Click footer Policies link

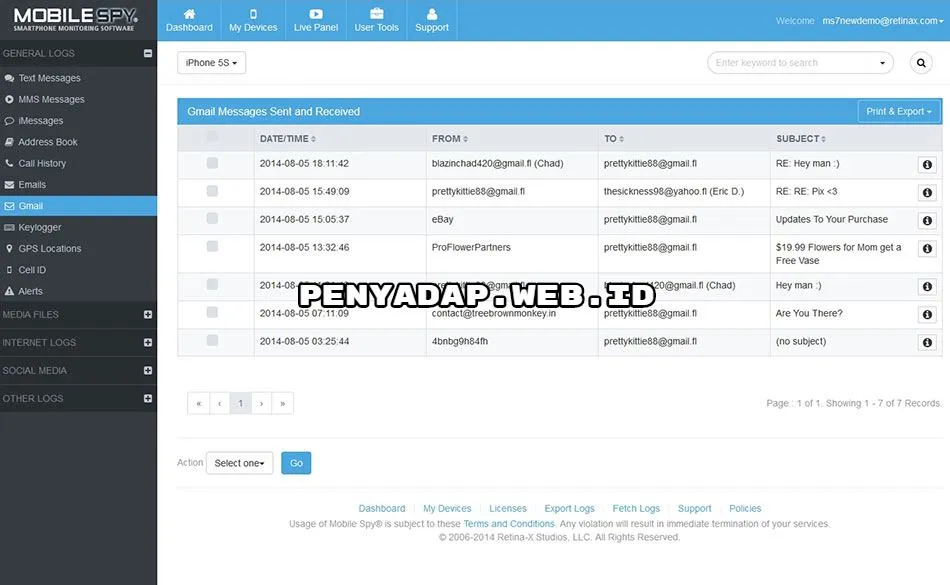pos(745,509)
